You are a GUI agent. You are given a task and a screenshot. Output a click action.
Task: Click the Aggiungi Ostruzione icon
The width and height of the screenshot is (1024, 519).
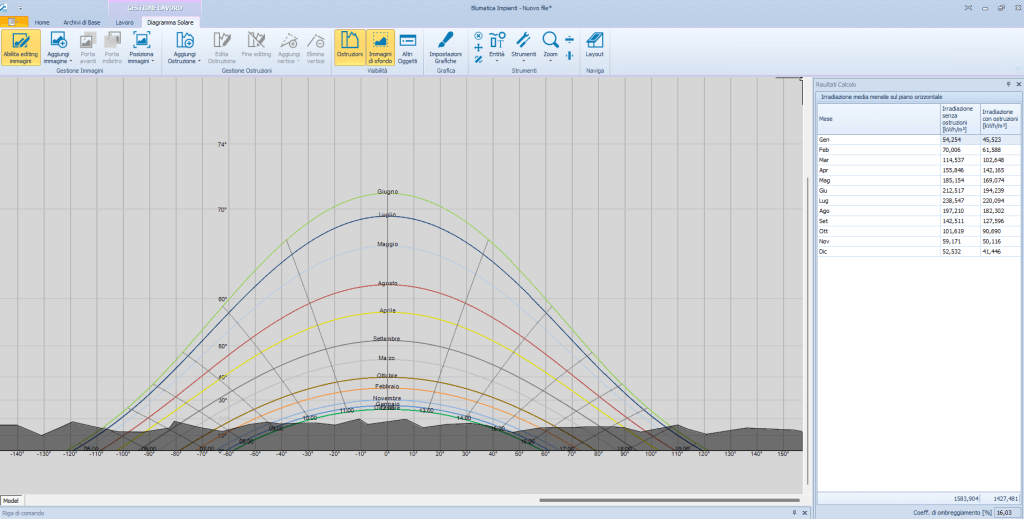184,40
